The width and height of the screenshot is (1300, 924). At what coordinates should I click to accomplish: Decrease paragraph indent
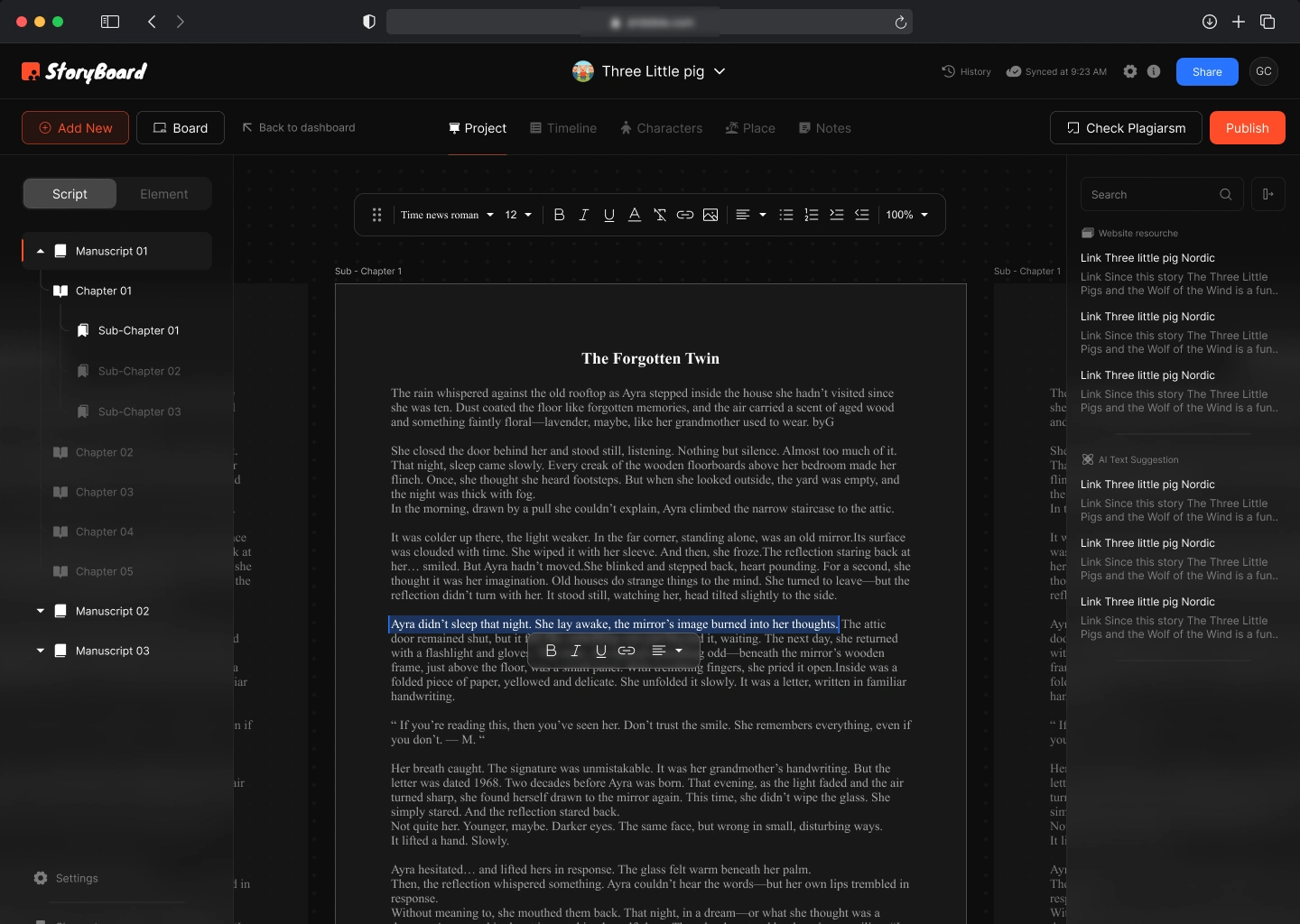[x=862, y=215]
